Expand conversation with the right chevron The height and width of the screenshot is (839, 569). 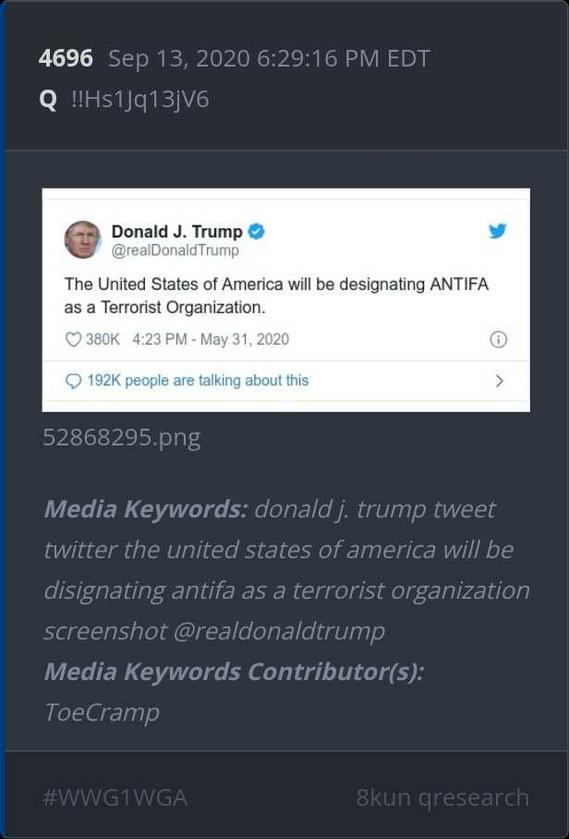[x=499, y=380]
